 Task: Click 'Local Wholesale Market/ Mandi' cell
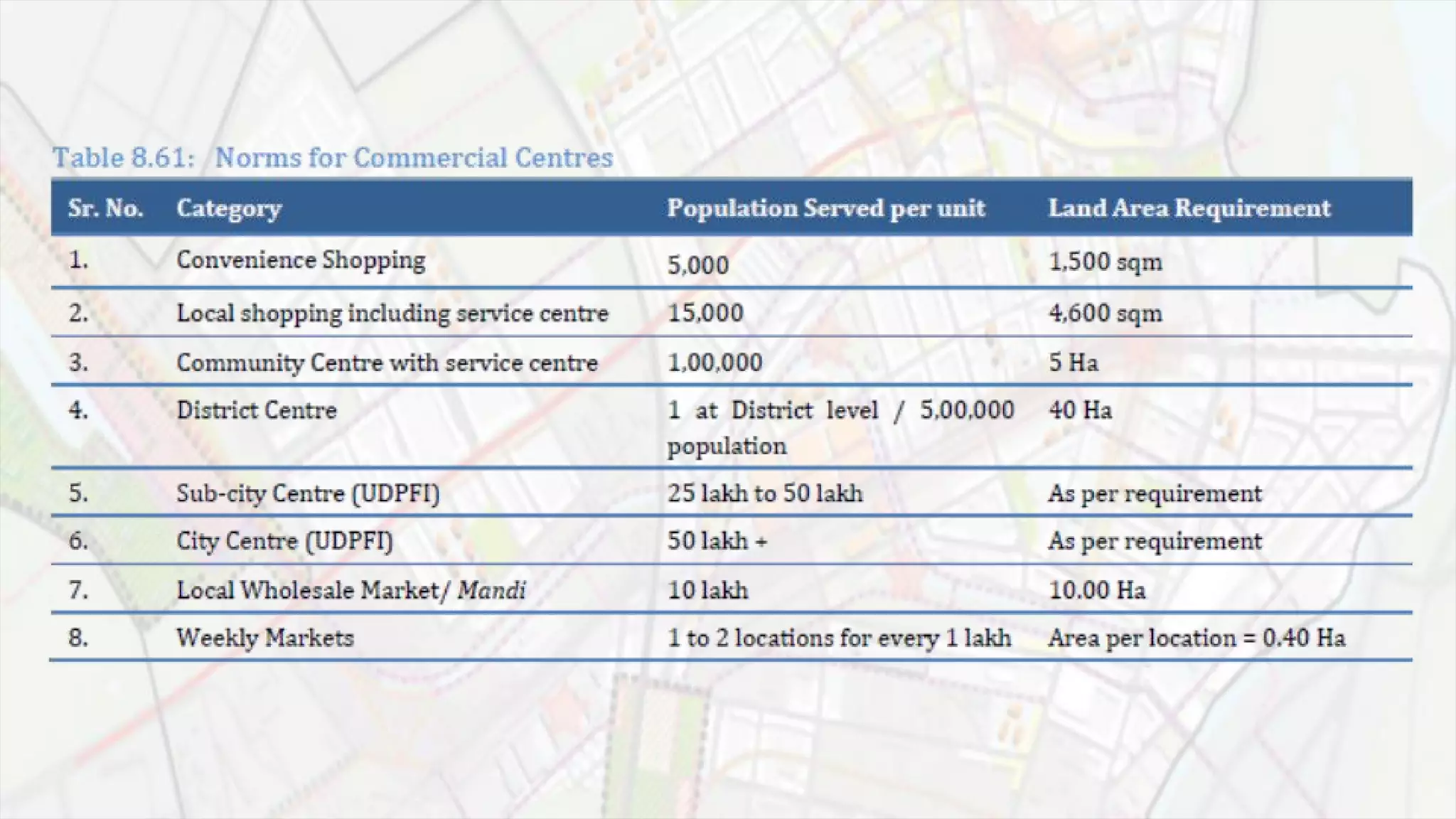click(351, 590)
